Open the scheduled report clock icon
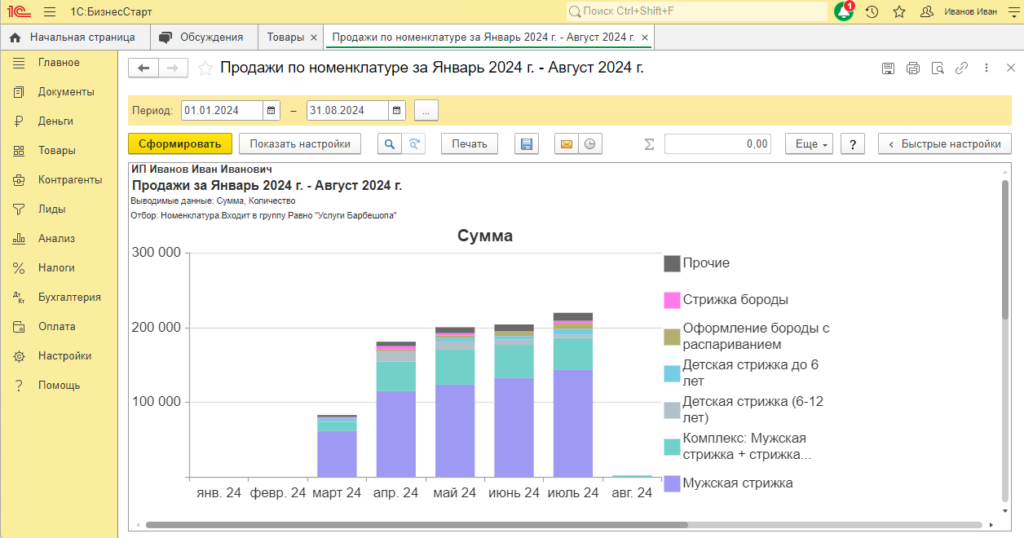Screen dimensions: 1024x538 pos(590,144)
